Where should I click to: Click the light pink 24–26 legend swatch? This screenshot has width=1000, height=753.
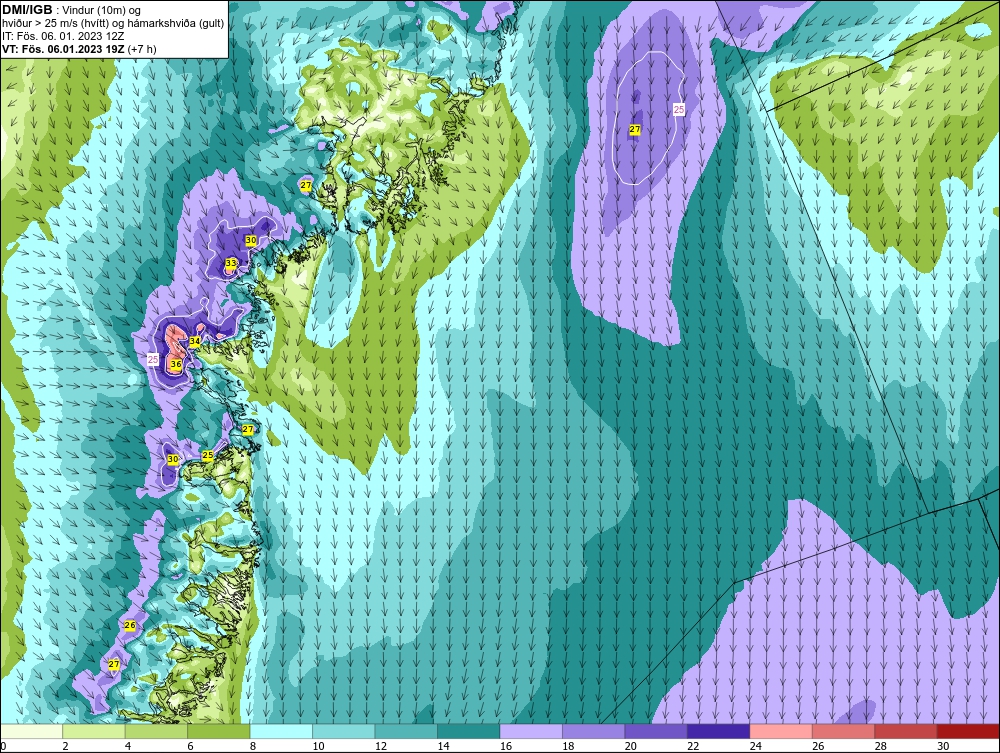tap(781, 731)
